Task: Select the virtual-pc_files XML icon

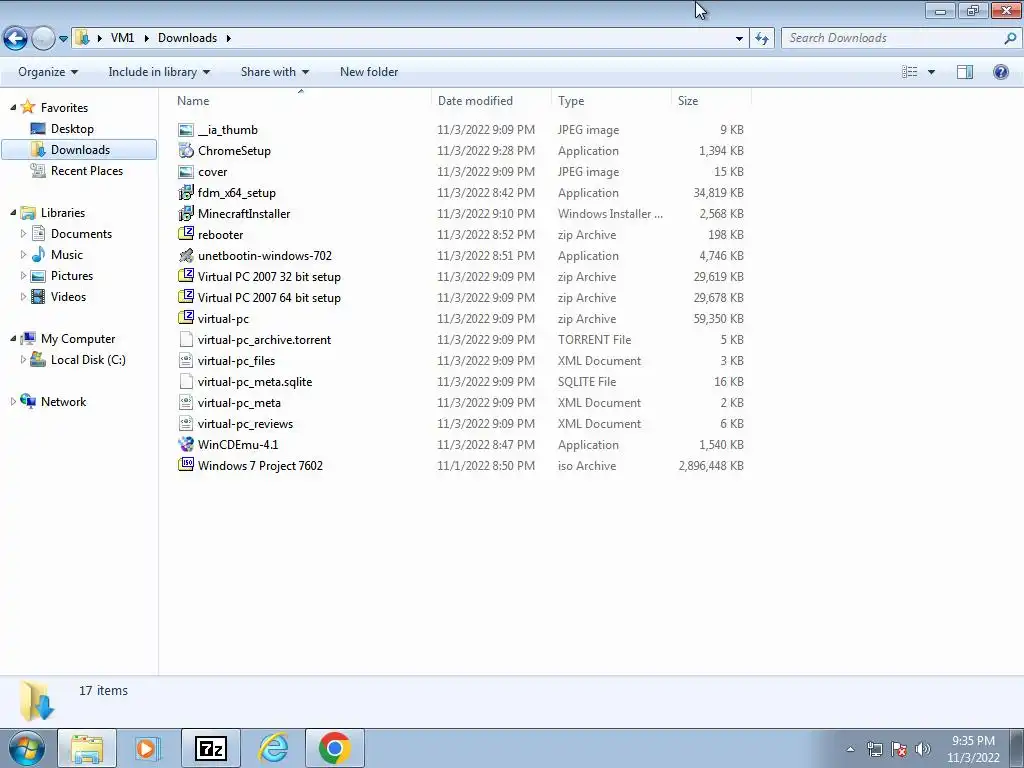Action: (186, 360)
